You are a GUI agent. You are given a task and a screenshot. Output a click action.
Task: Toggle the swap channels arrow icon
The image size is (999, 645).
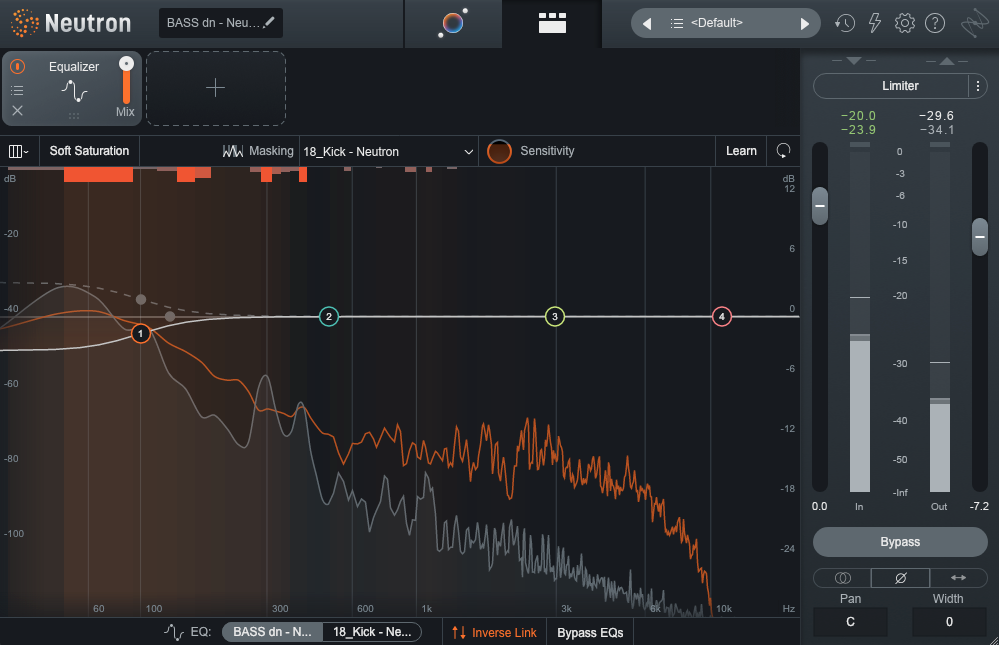[x=958, y=578]
